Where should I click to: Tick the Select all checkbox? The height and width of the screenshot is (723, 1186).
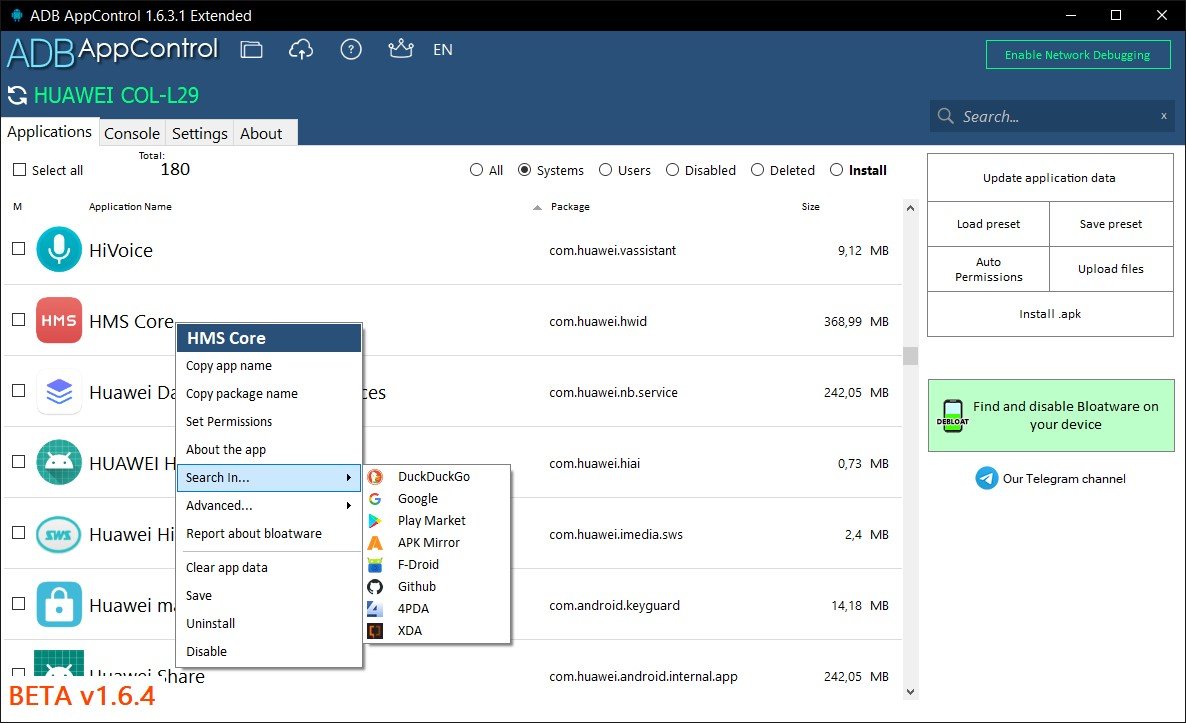coord(20,169)
